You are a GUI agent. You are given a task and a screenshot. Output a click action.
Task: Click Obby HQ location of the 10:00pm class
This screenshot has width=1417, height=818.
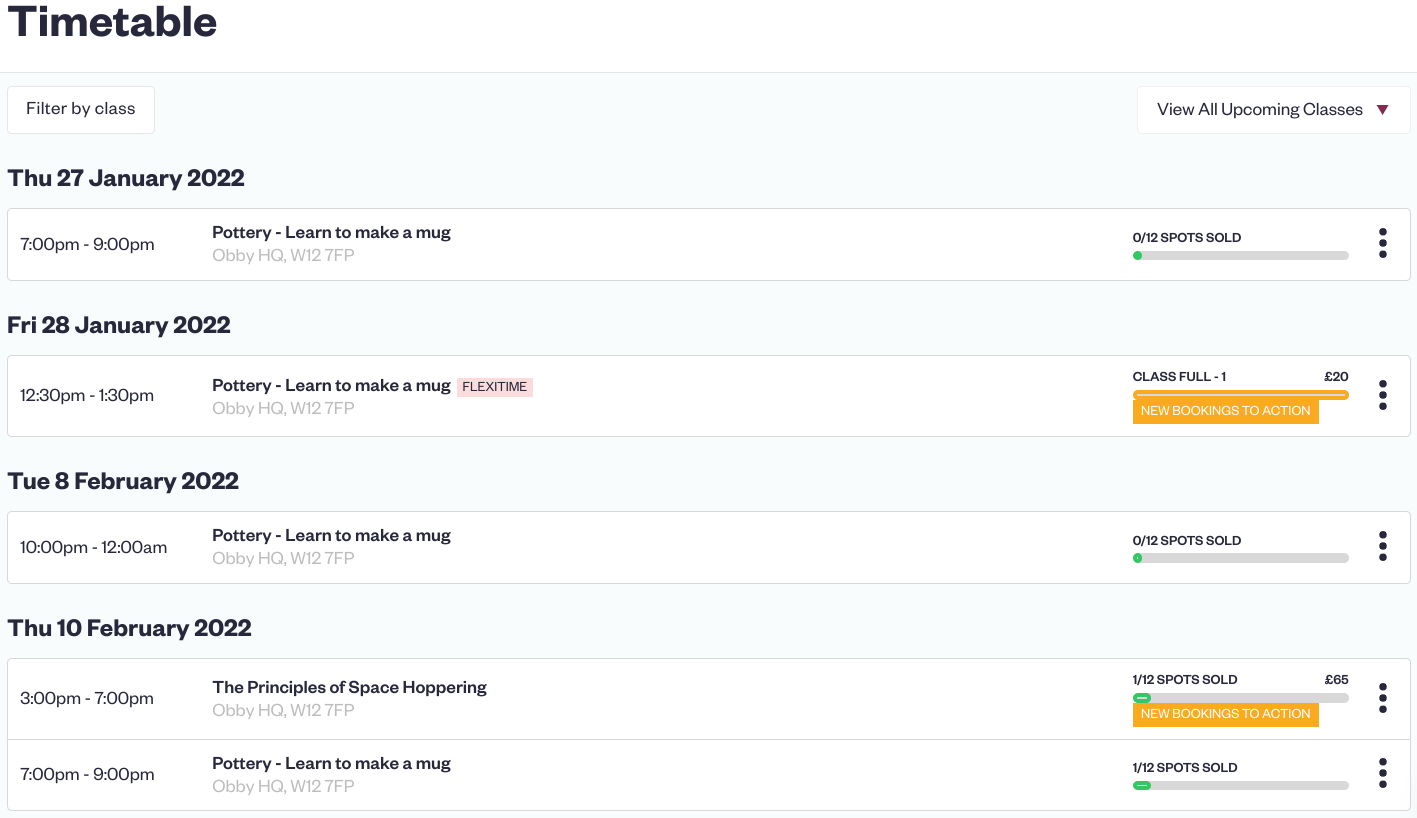pyautogui.click(x=283, y=558)
